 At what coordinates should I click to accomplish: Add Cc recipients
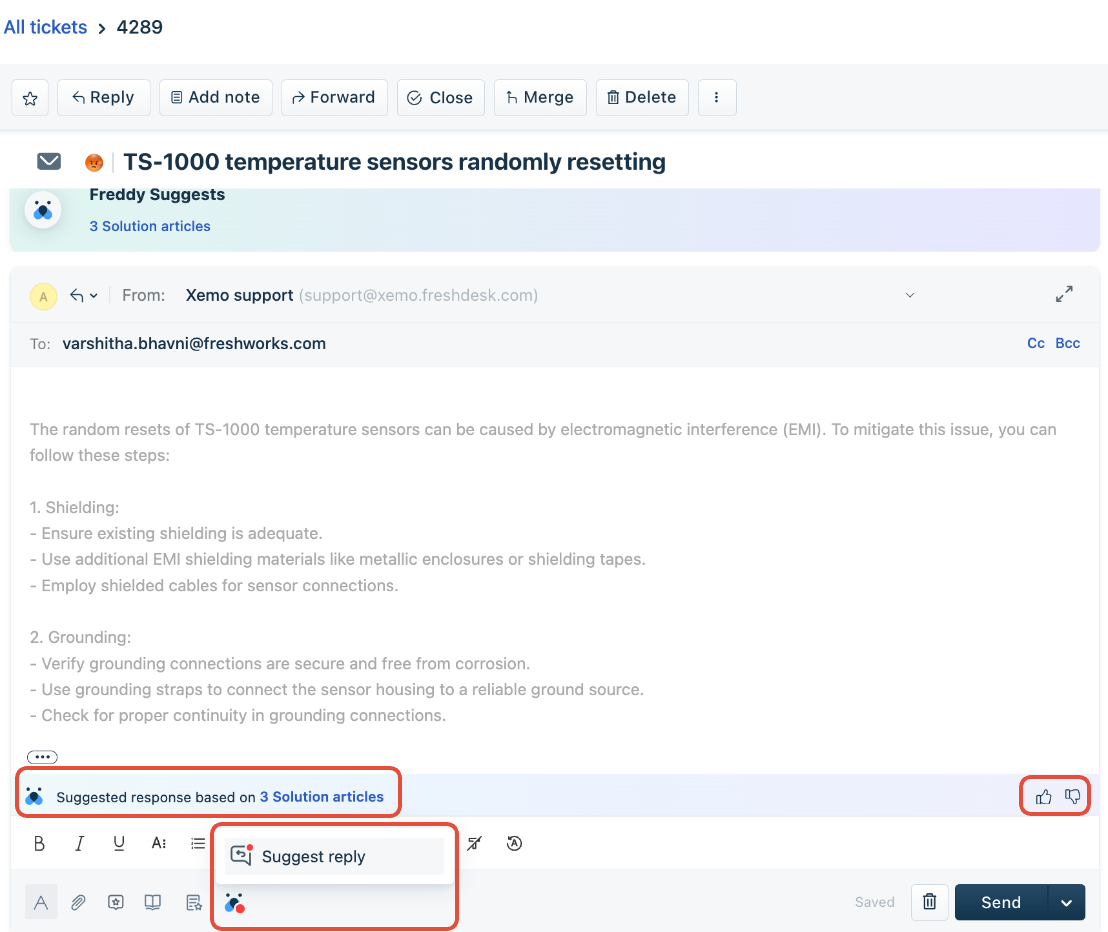click(1036, 343)
